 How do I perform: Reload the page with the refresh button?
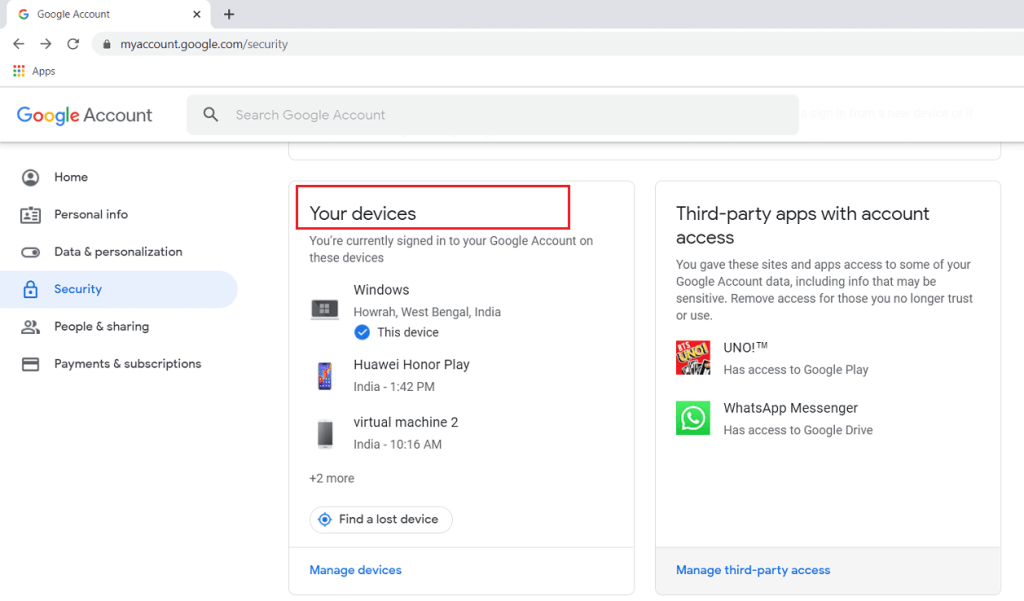73,44
